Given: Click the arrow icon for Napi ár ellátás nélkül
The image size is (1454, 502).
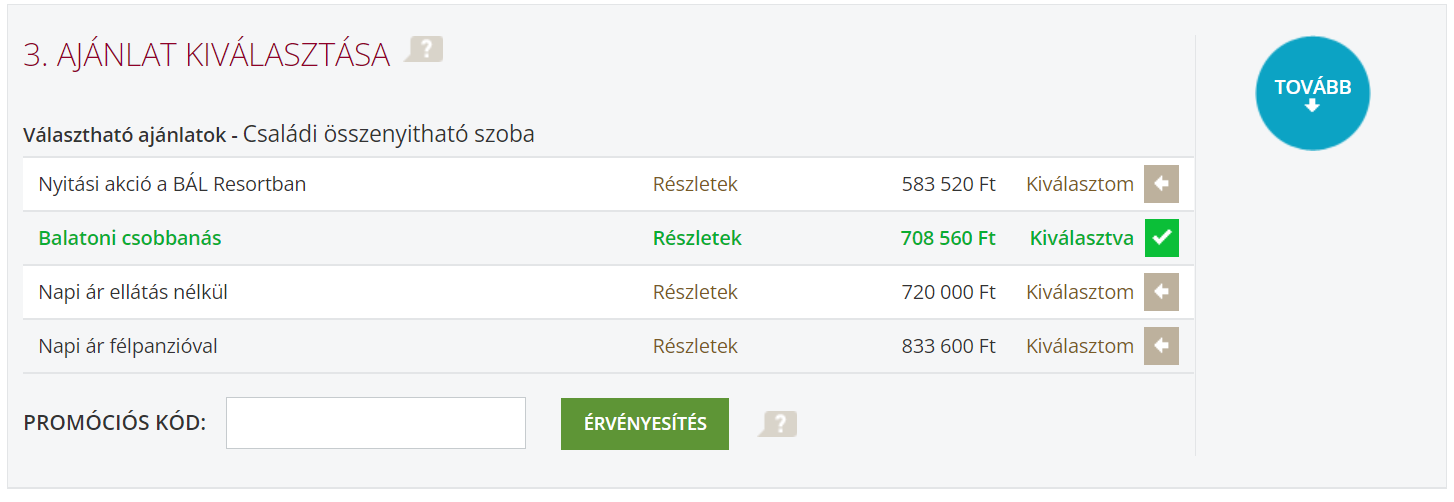Looking at the screenshot, I should point(1162,292).
